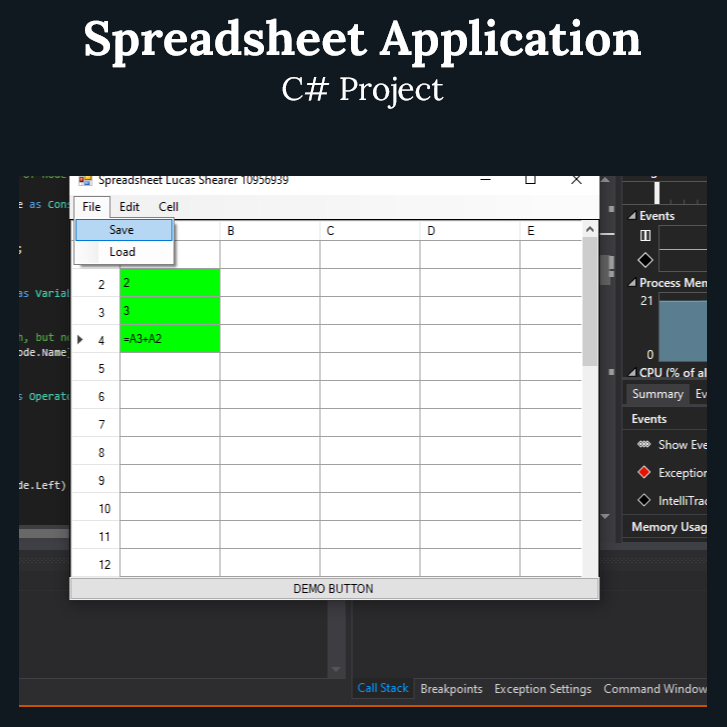Collapse the CPU section in diagnostics
Image resolution: width=727 pixels, height=727 pixels.
632,372
